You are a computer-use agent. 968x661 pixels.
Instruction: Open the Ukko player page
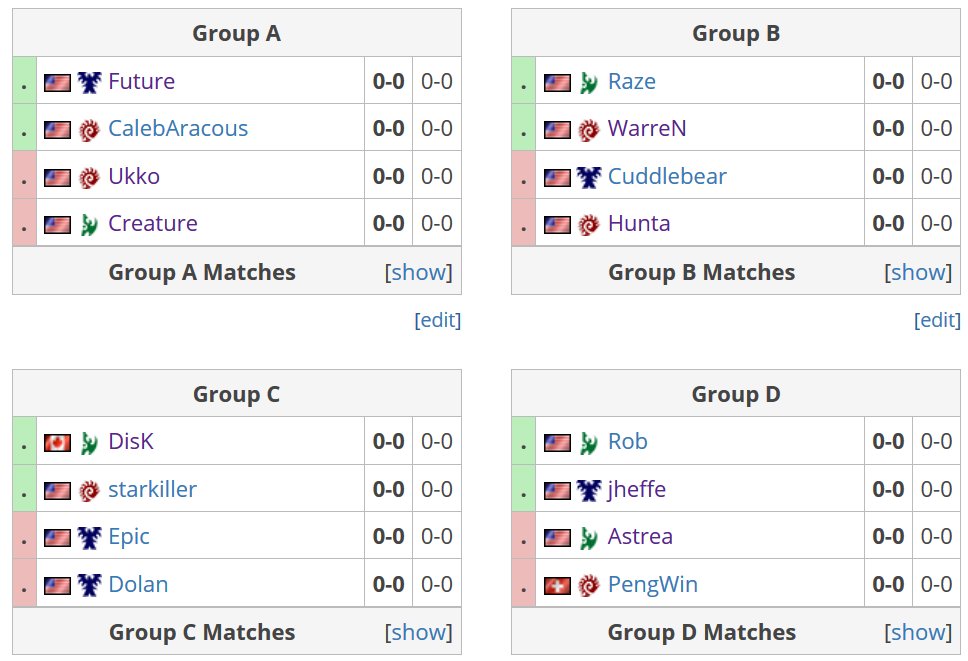point(134,177)
